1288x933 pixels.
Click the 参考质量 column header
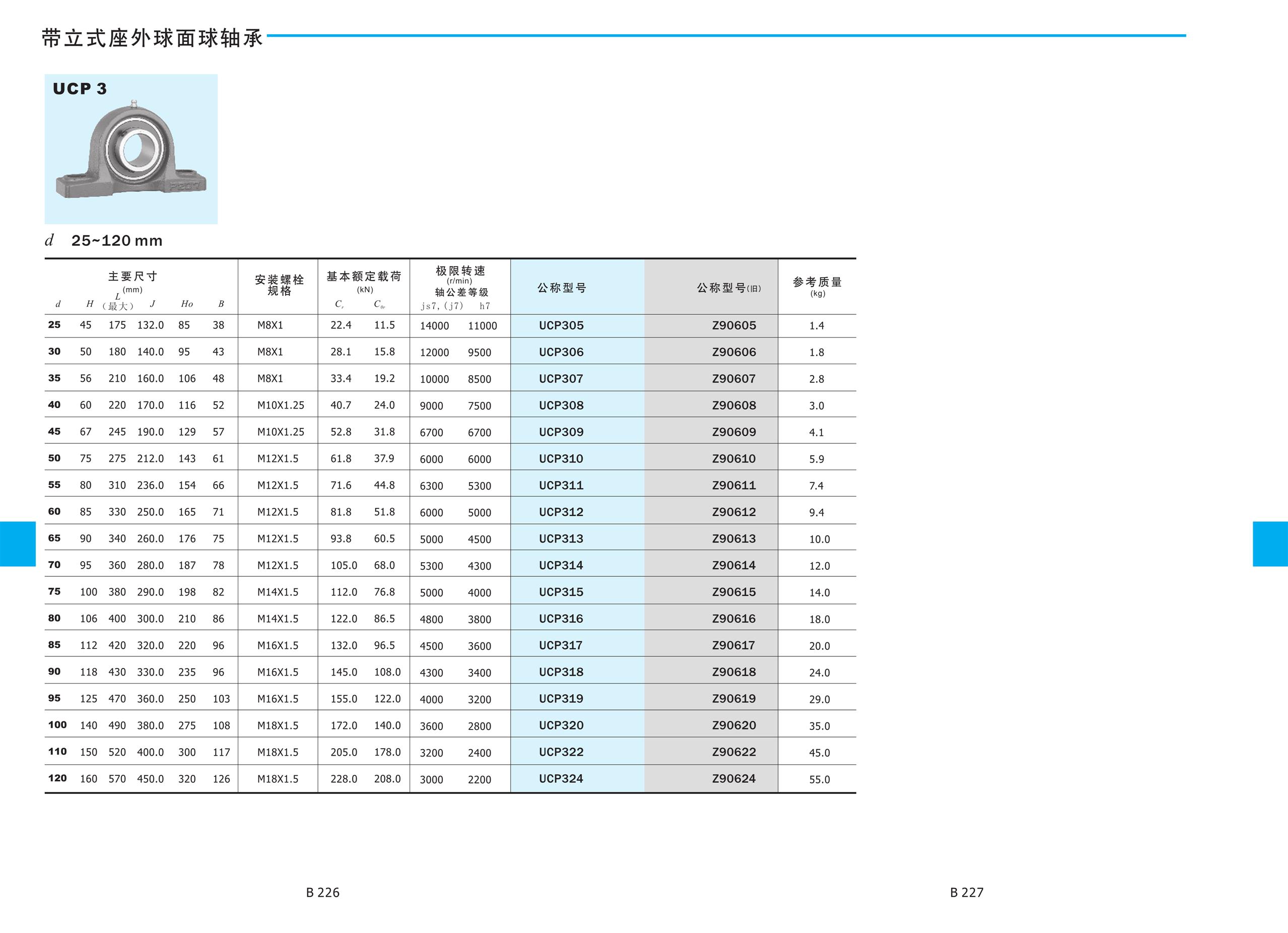(817, 282)
